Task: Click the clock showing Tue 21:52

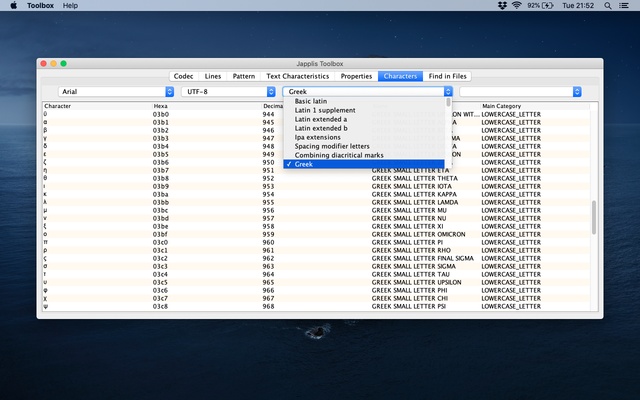Action: [578, 5]
